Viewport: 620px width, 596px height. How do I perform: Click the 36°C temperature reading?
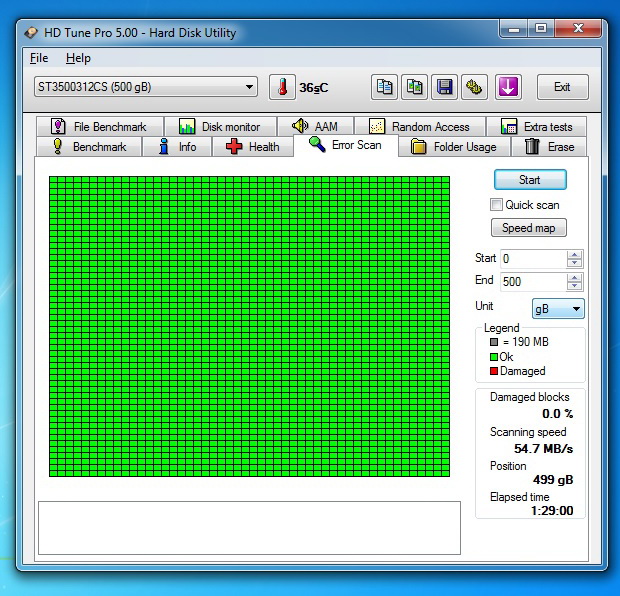[x=314, y=88]
